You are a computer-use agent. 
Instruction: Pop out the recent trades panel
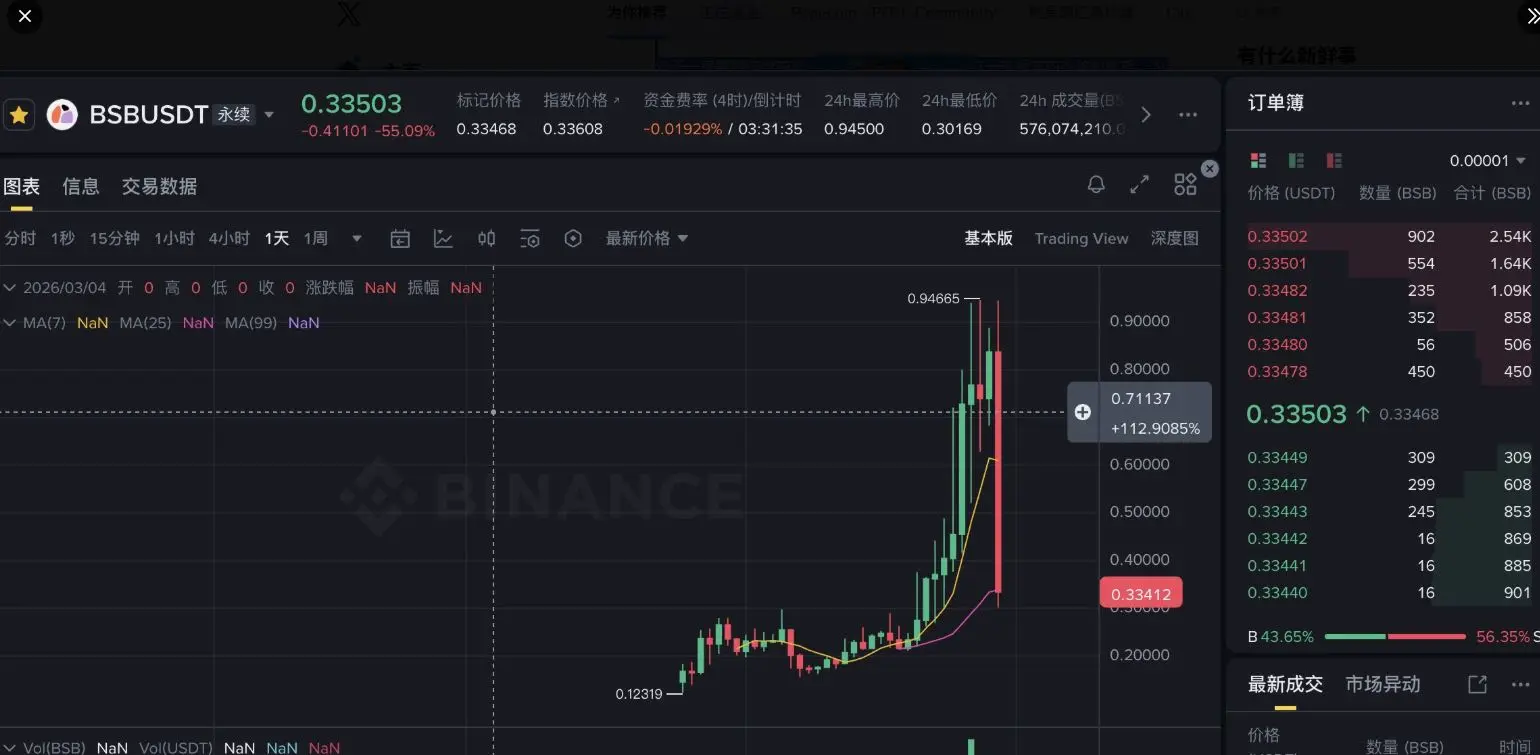coord(1477,684)
